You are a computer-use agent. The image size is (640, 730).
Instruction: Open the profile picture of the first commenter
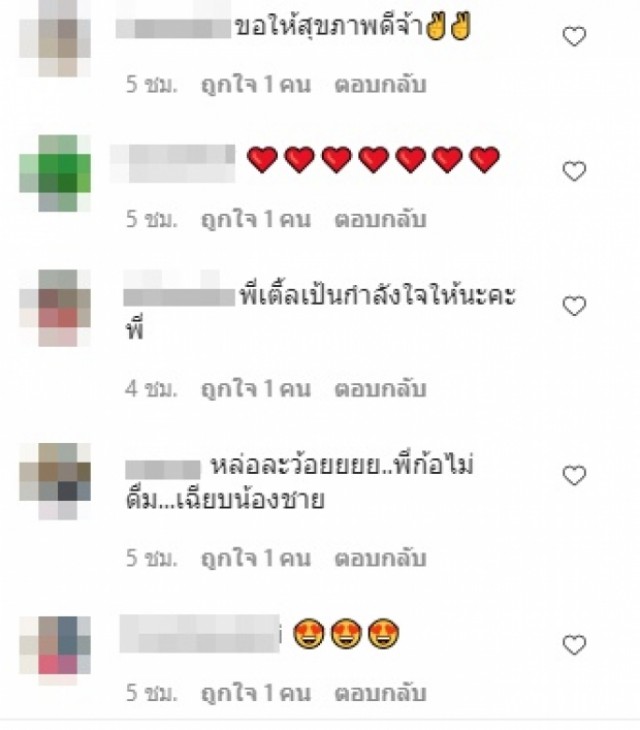(55, 38)
